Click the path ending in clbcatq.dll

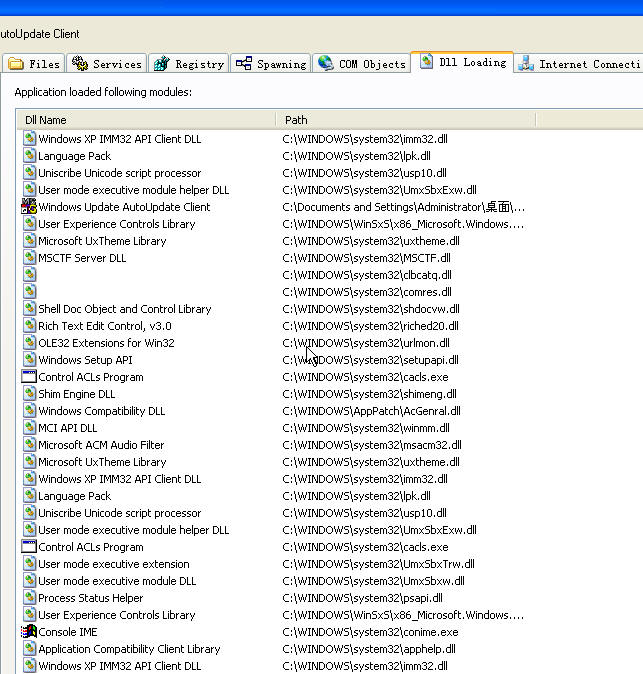tap(366, 275)
